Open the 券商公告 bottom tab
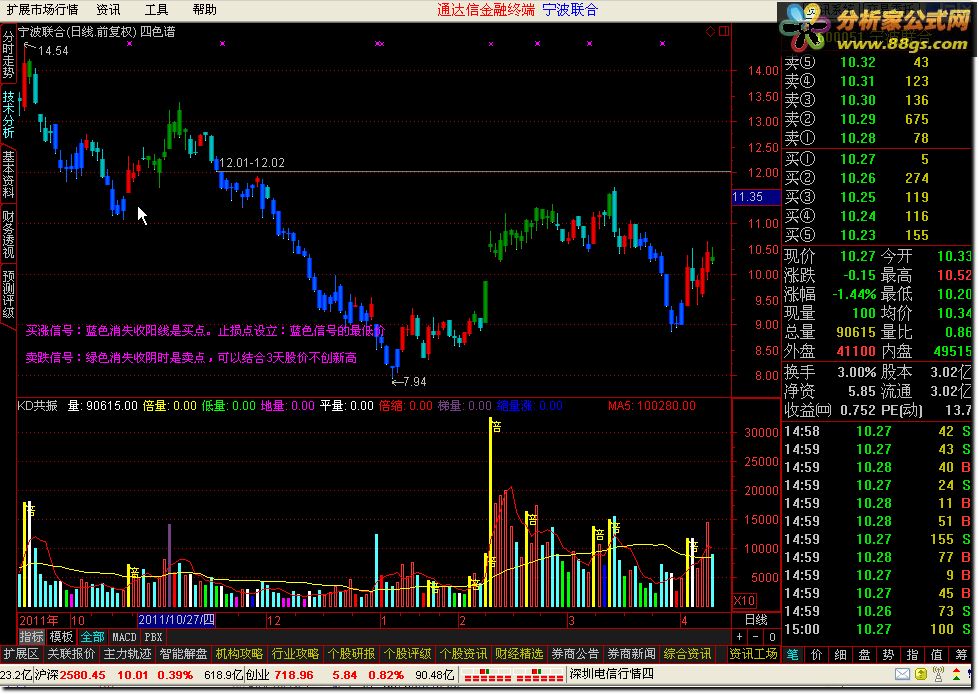 pyautogui.click(x=575, y=653)
